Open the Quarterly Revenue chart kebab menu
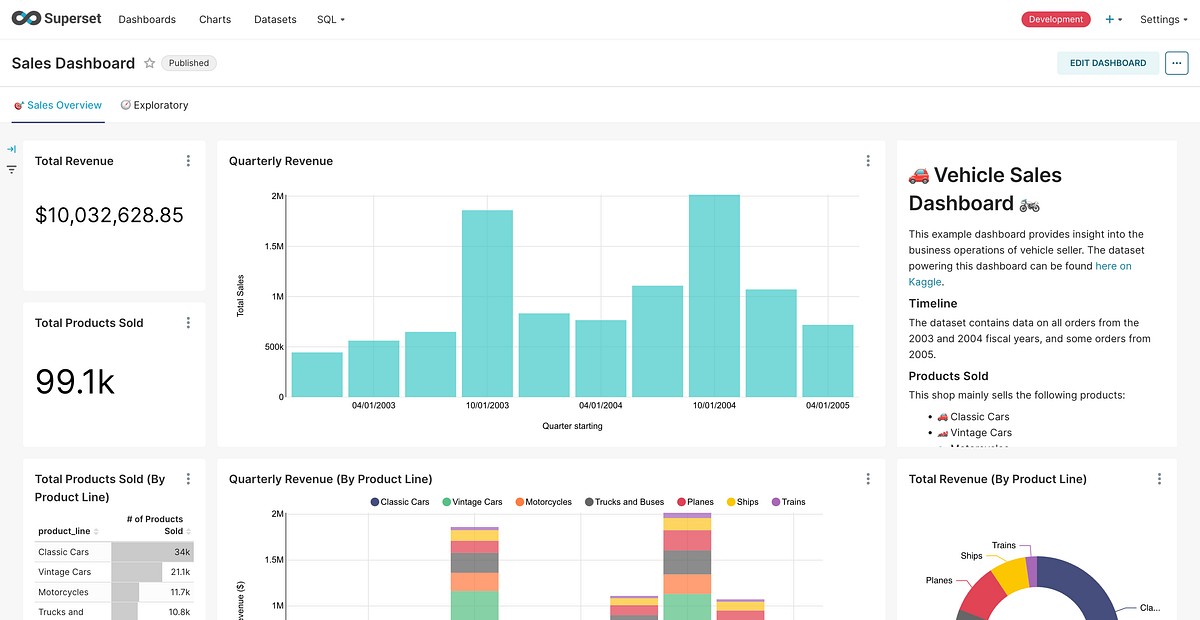Viewport: 1200px width, 620px height. coord(868,160)
